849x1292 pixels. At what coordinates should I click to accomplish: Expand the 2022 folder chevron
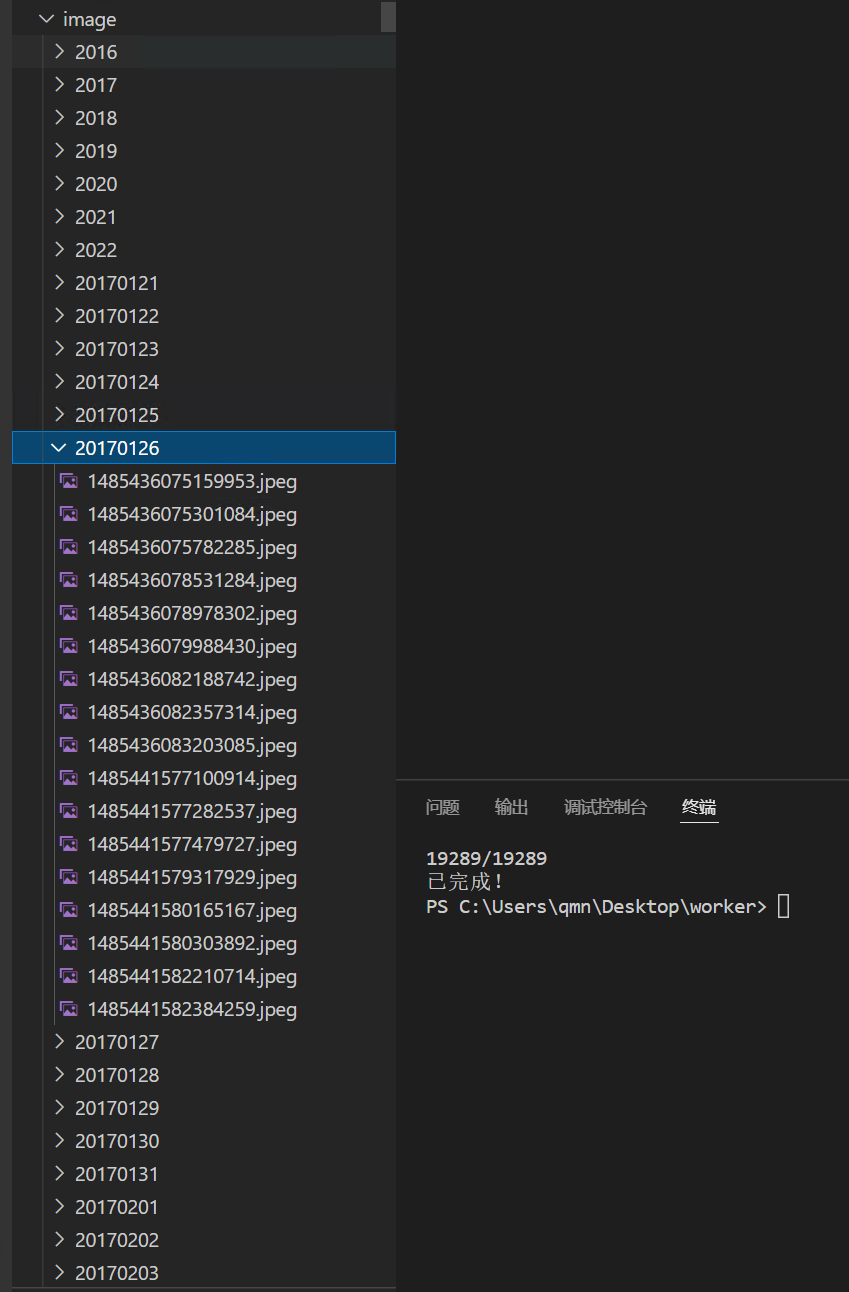click(x=59, y=250)
